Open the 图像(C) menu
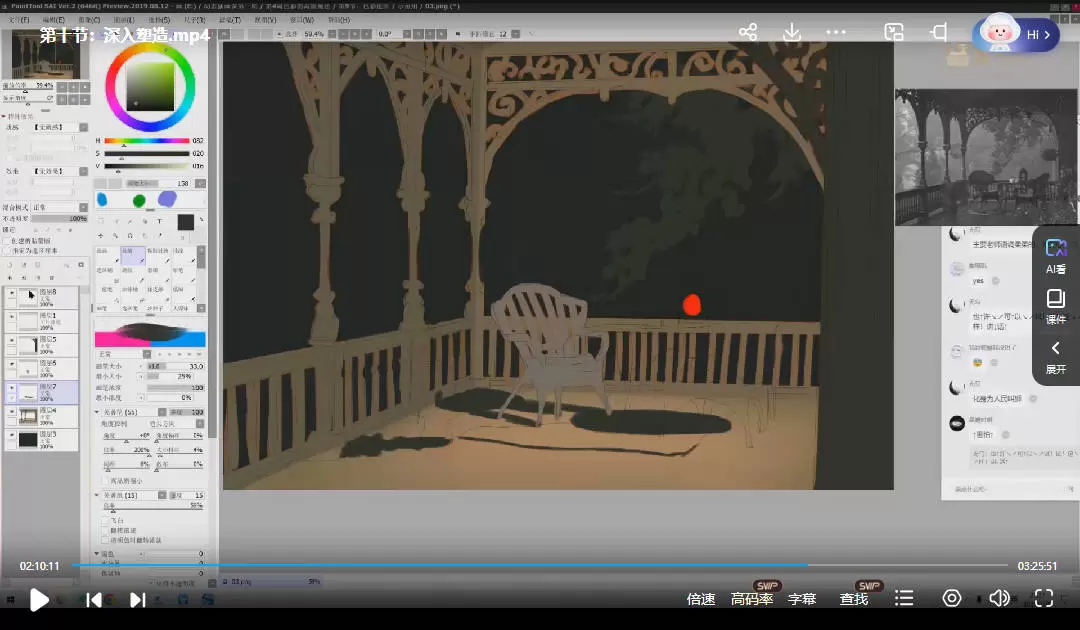The width and height of the screenshot is (1080, 630). click(x=89, y=20)
